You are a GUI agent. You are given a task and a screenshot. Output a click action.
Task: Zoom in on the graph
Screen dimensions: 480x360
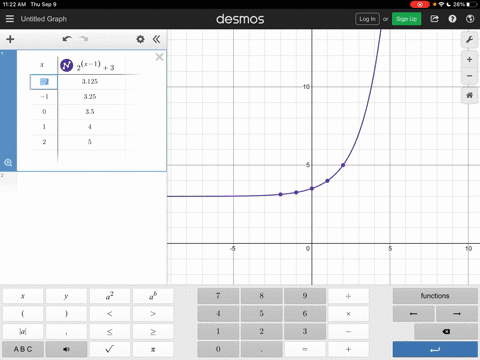469,60
